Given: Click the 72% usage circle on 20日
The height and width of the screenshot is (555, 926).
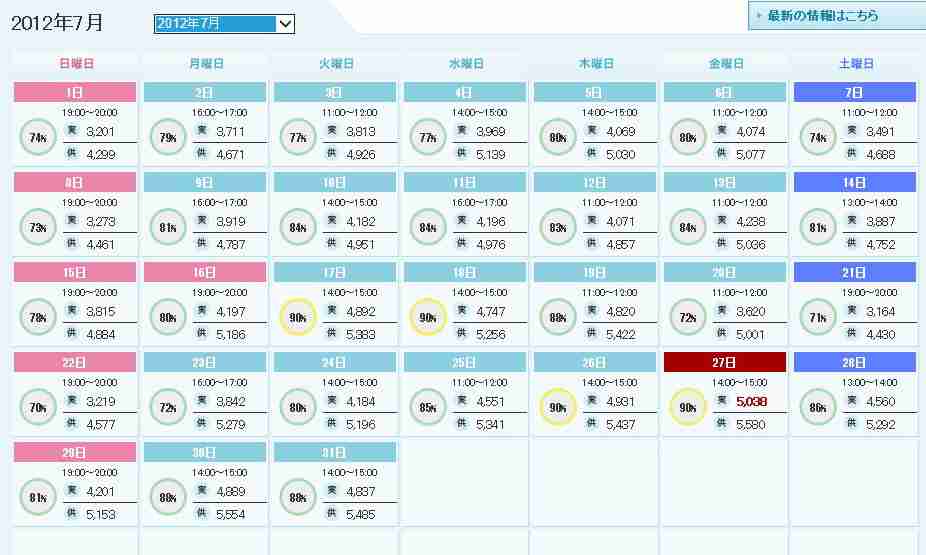Looking at the screenshot, I should click(x=687, y=318).
